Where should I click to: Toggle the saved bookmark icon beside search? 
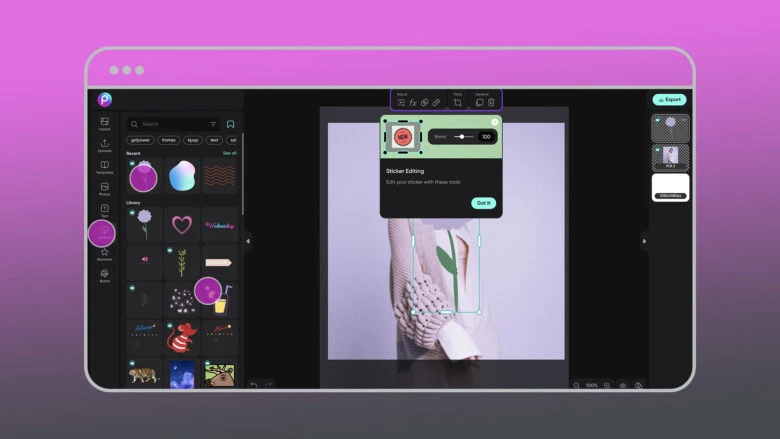click(230, 124)
